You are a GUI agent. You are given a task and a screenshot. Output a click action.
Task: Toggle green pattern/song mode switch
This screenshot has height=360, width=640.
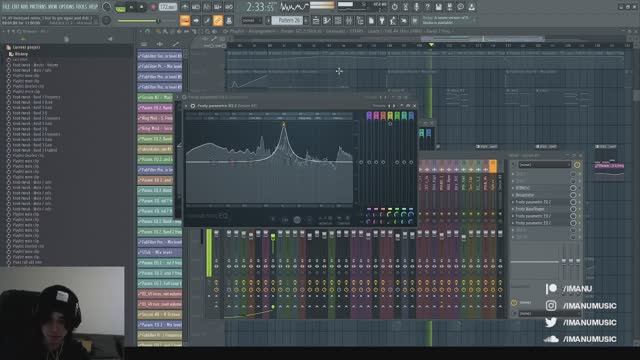120,7
